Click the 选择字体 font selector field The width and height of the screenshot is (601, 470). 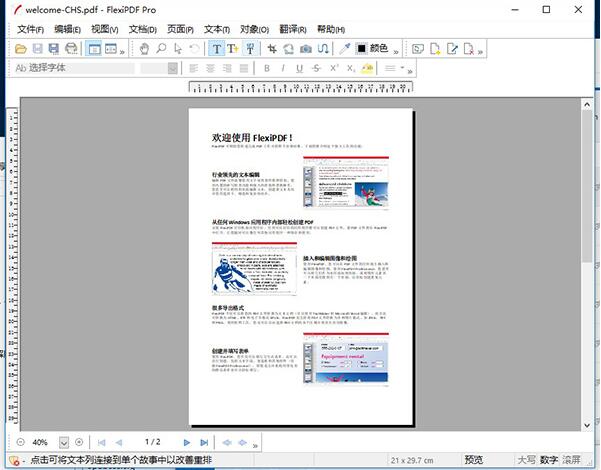click(x=75, y=68)
